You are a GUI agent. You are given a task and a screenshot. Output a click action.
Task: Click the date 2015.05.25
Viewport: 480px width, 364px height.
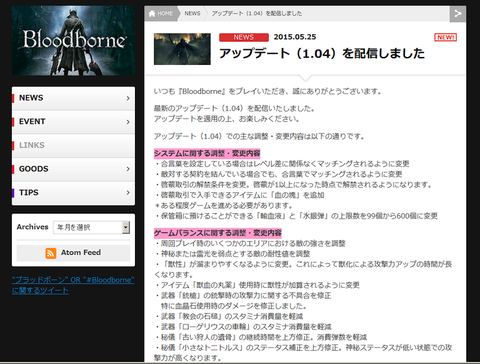(x=295, y=37)
